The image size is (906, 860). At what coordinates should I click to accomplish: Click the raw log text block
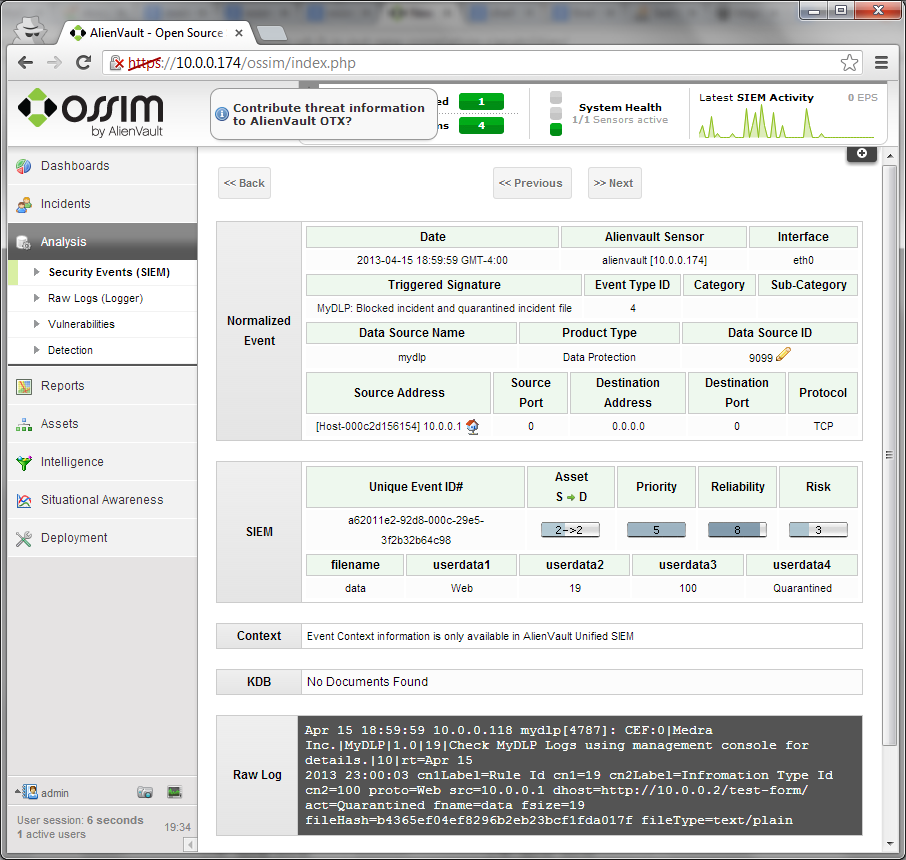(580, 775)
